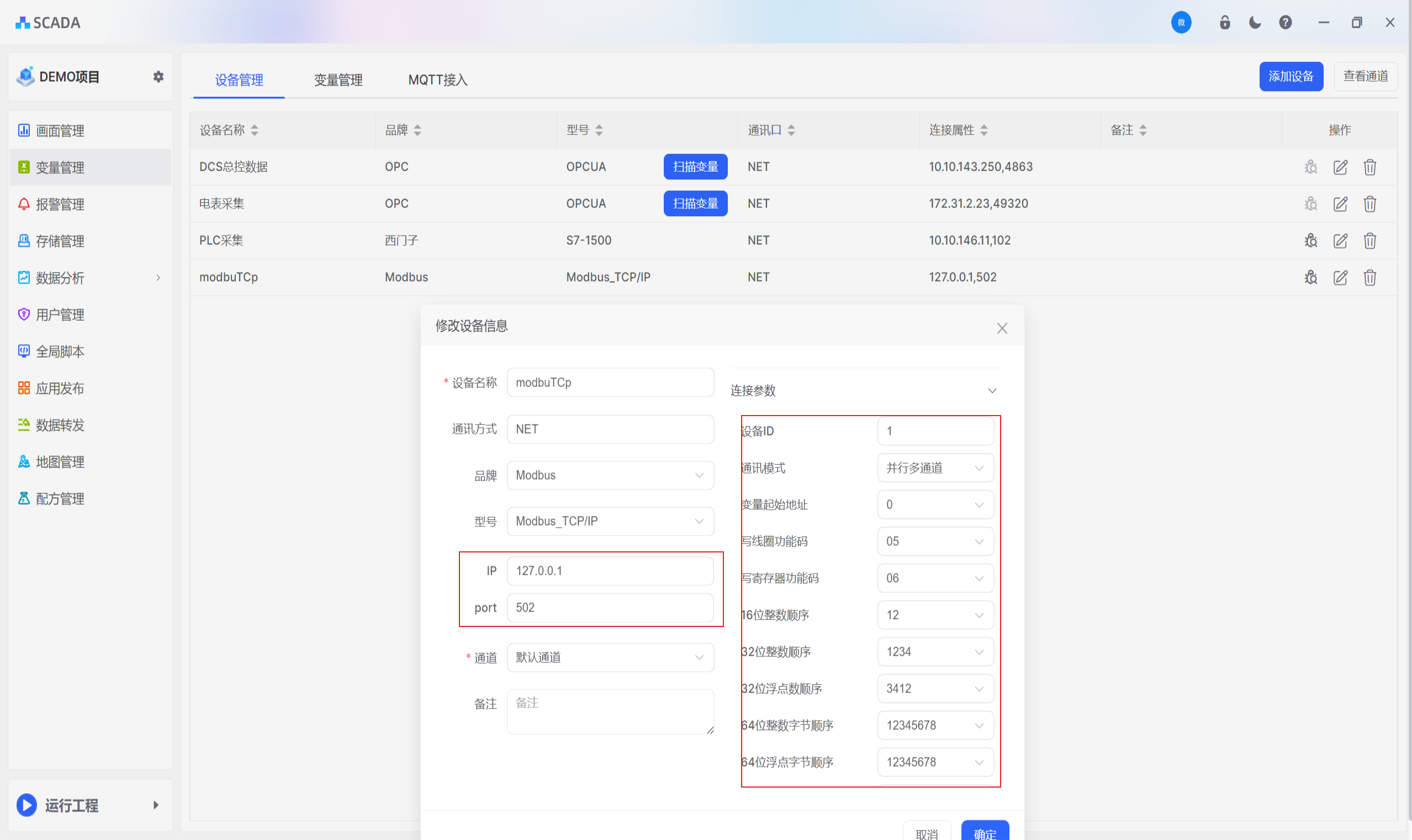The image size is (1412, 840).
Task: Switch to the 变量管理 top tab
Action: tap(338, 80)
